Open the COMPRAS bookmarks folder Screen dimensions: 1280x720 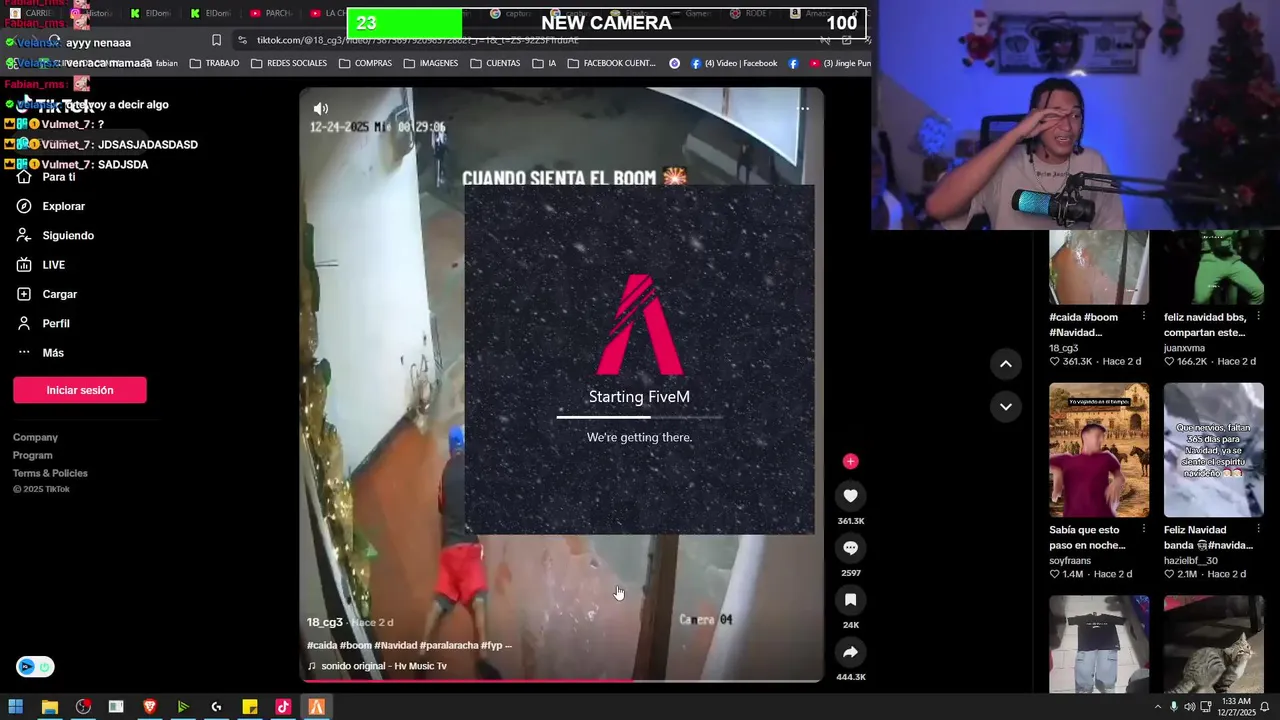tap(365, 63)
